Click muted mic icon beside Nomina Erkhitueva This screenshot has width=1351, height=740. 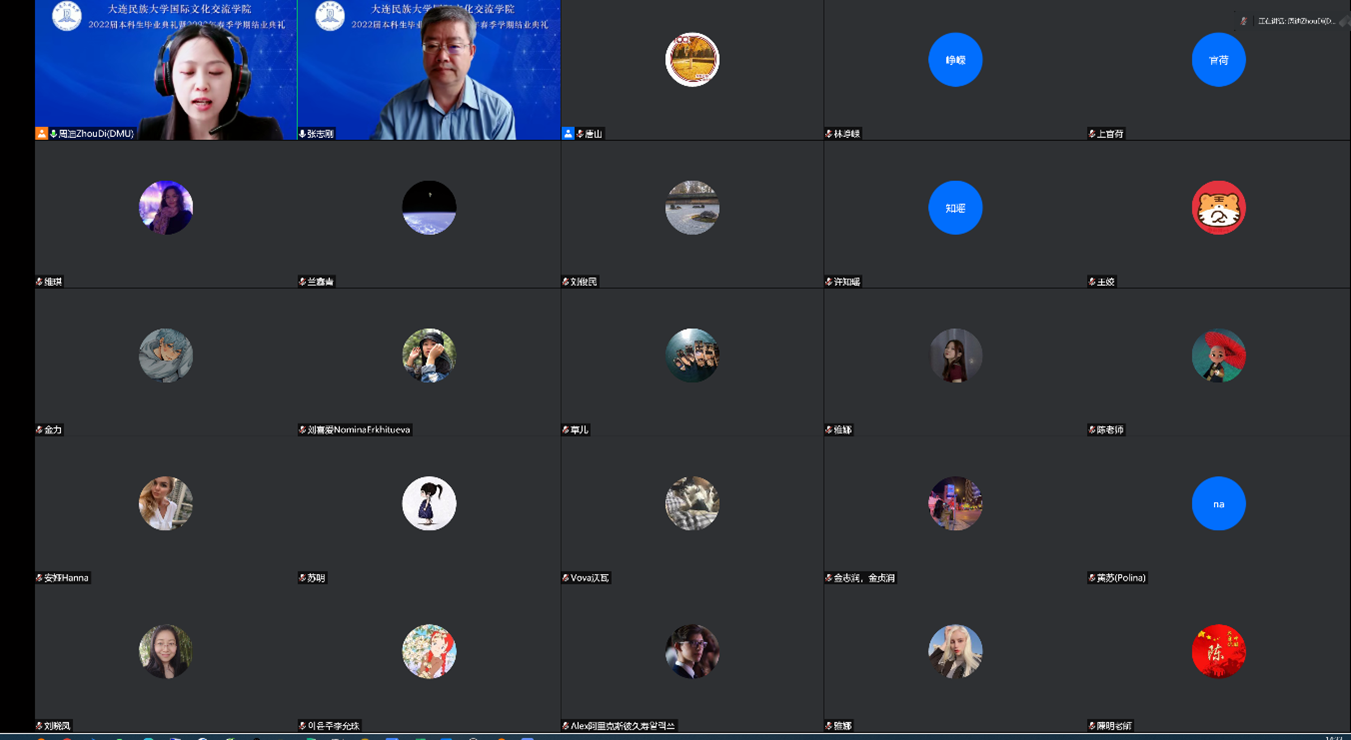303,430
